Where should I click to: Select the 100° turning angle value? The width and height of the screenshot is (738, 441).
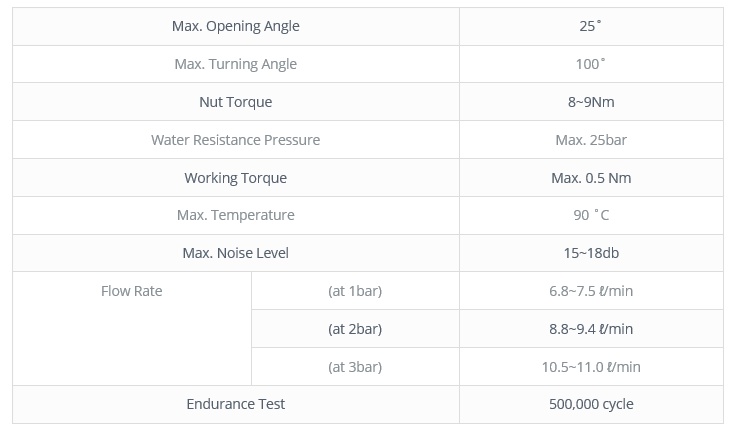(590, 64)
